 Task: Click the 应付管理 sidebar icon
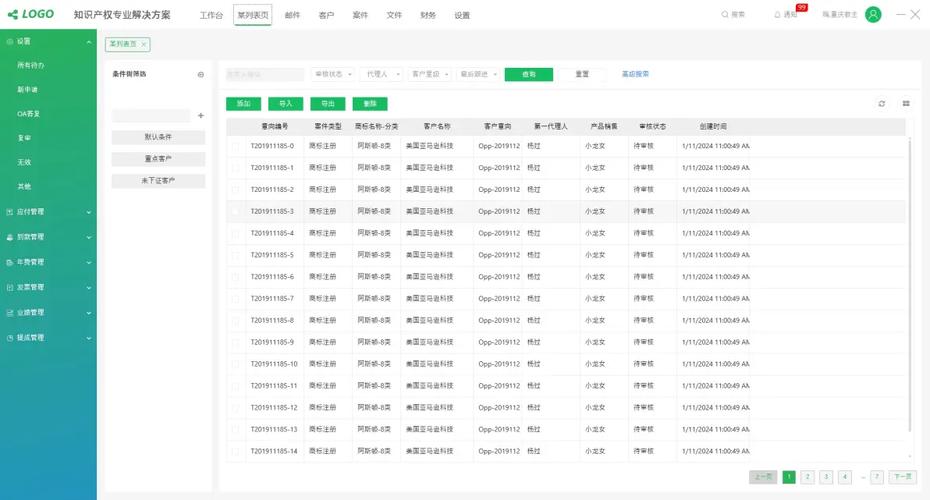coord(9,212)
